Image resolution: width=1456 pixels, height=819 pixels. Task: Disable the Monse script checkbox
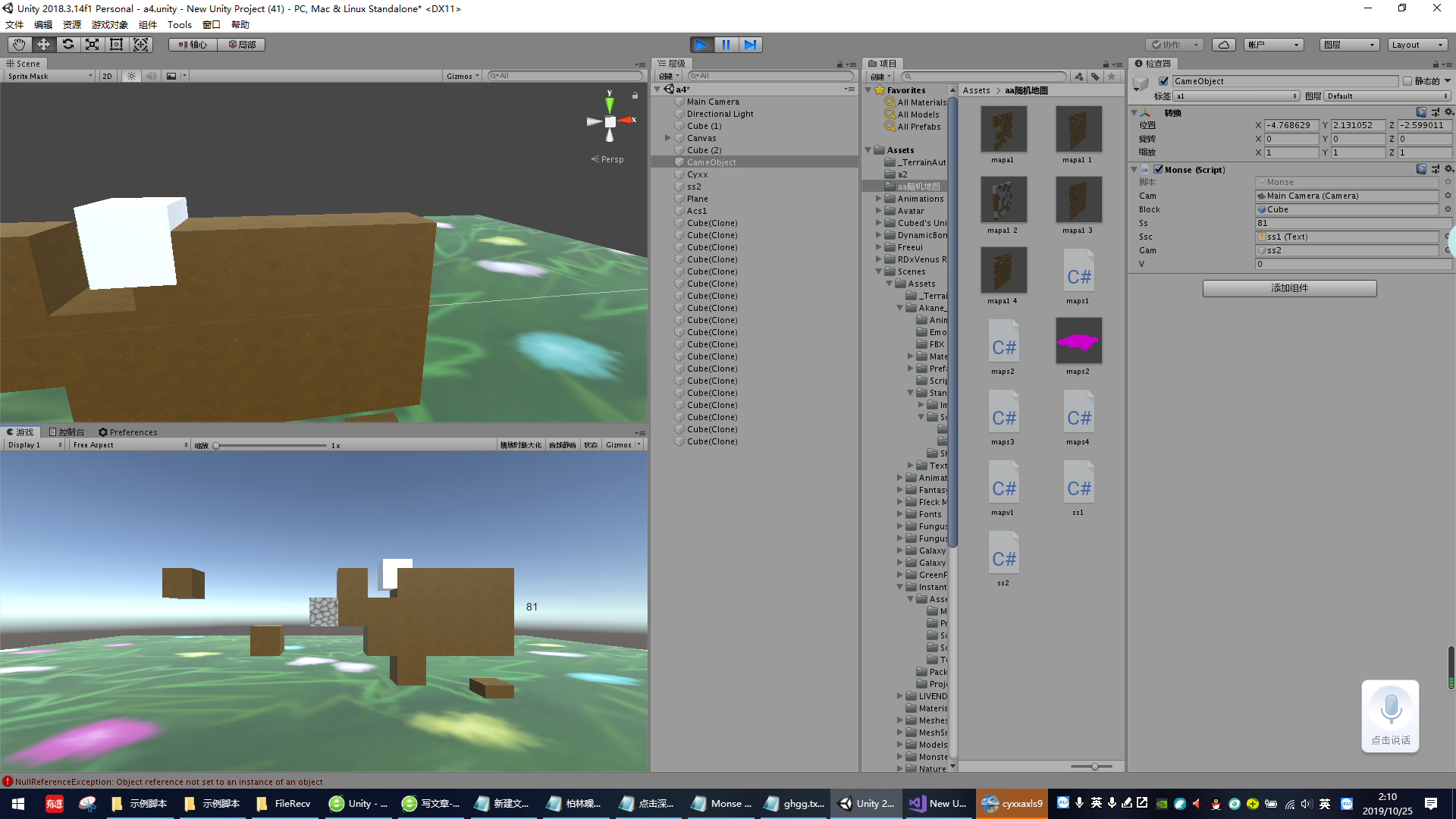(x=1158, y=170)
